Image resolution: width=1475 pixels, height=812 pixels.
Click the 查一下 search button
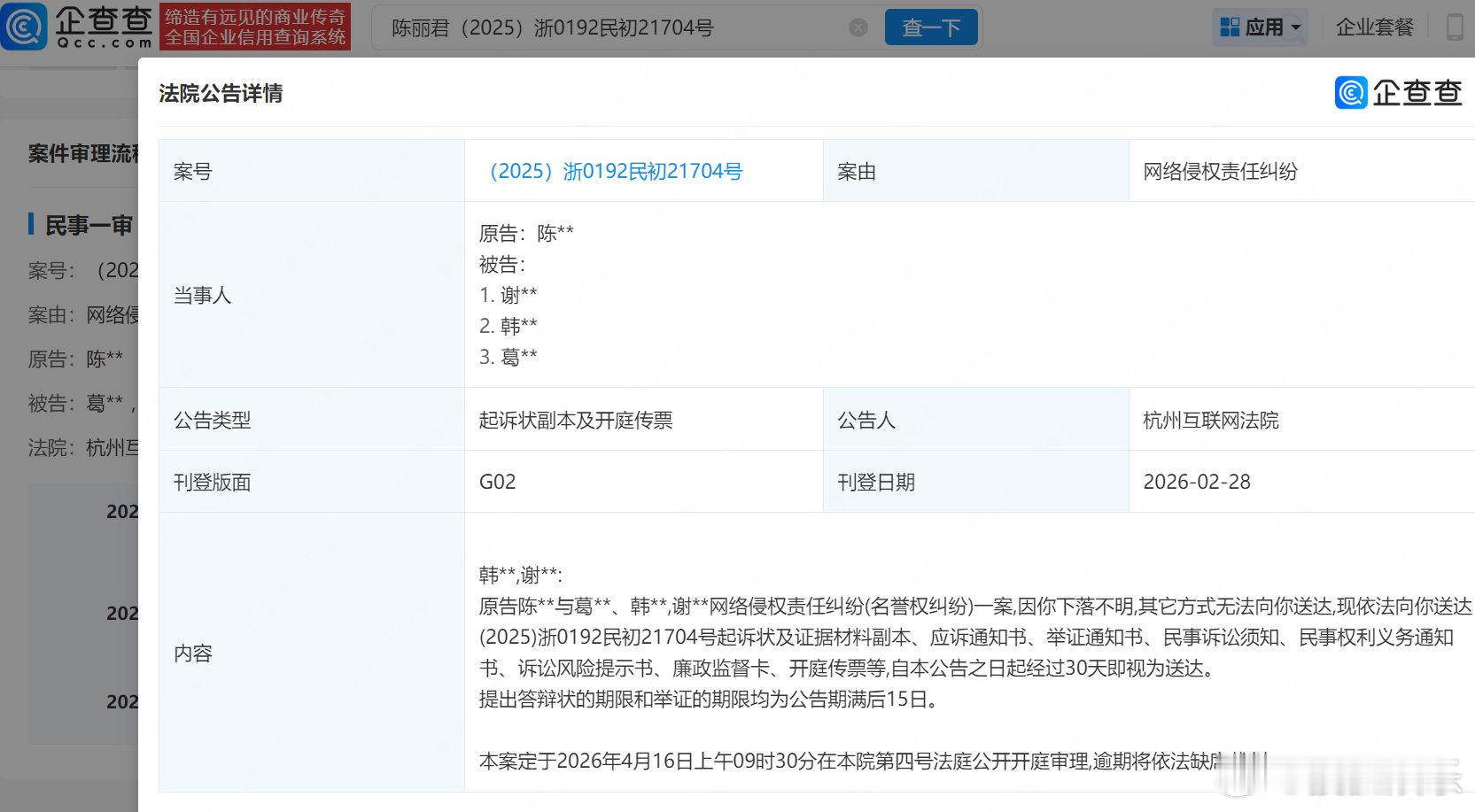click(931, 27)
